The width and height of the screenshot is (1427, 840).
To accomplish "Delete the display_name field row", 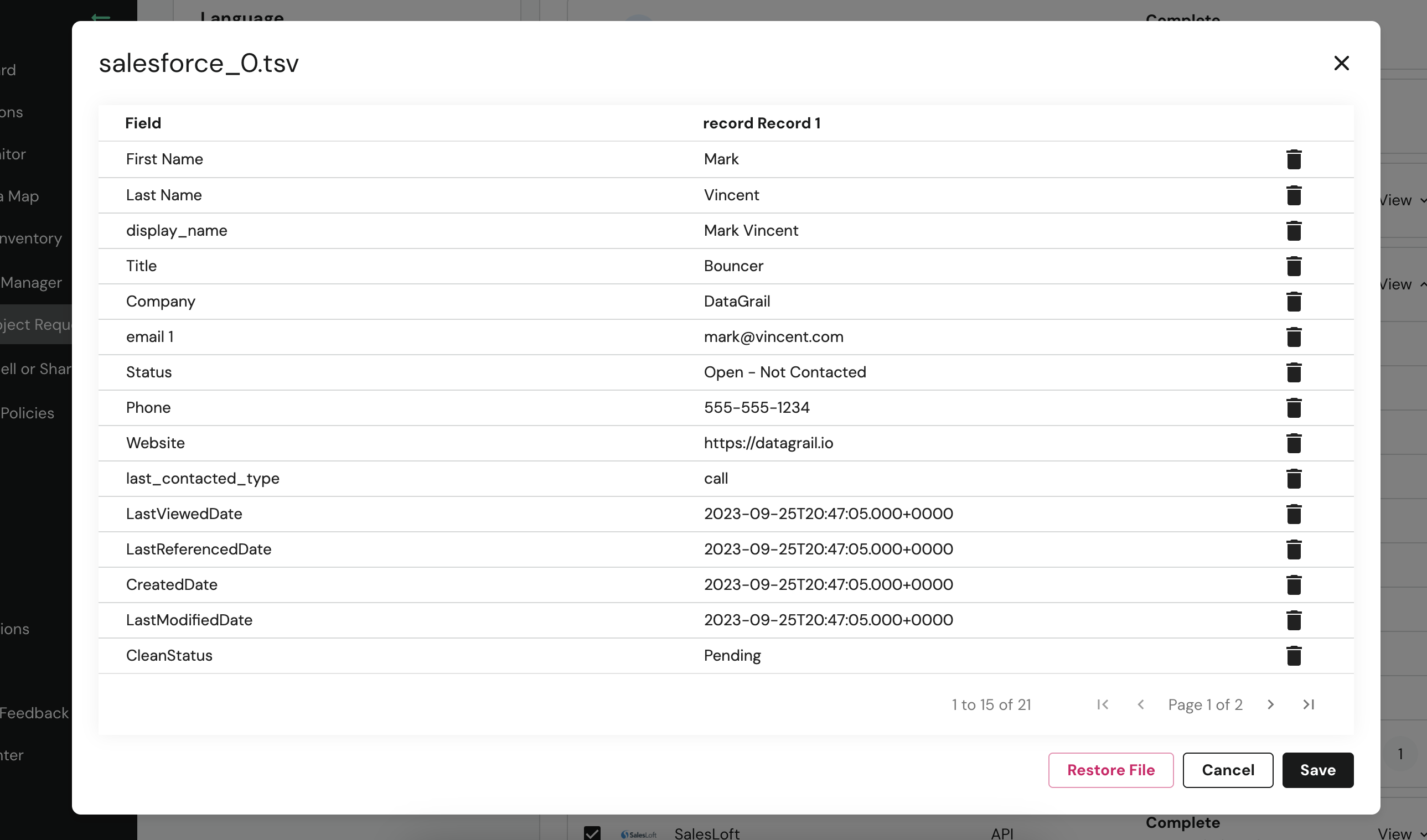I will tap(1294, 231).
